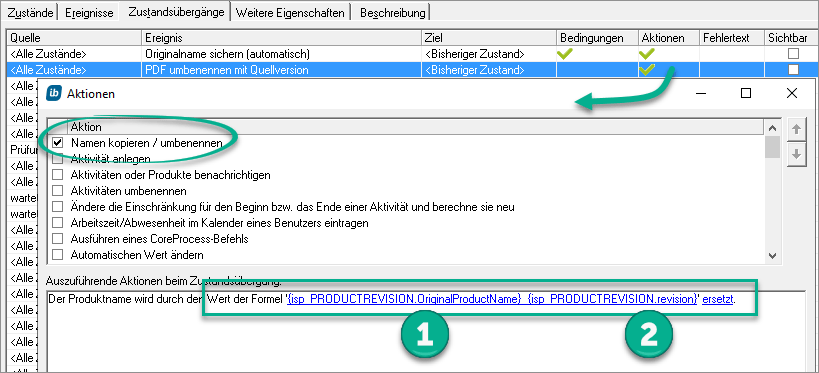The width and height of the screenshot is (819, 373).
Task: Click '<Alle Zustände>' in the first table row
Action: (48, 54)
